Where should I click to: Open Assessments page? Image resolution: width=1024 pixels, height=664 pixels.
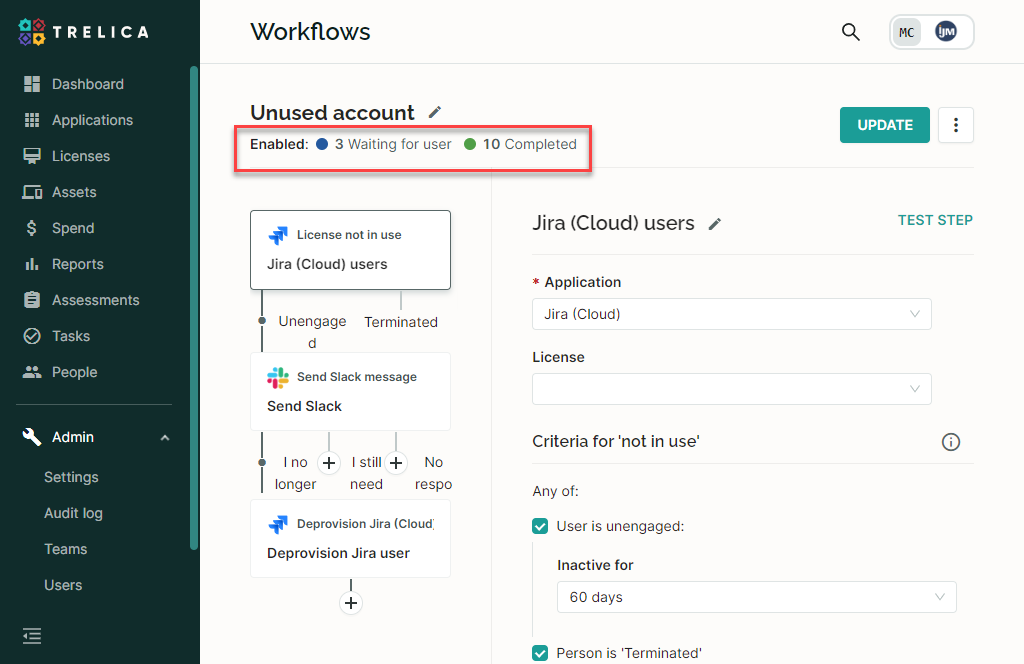pos(96,300)
